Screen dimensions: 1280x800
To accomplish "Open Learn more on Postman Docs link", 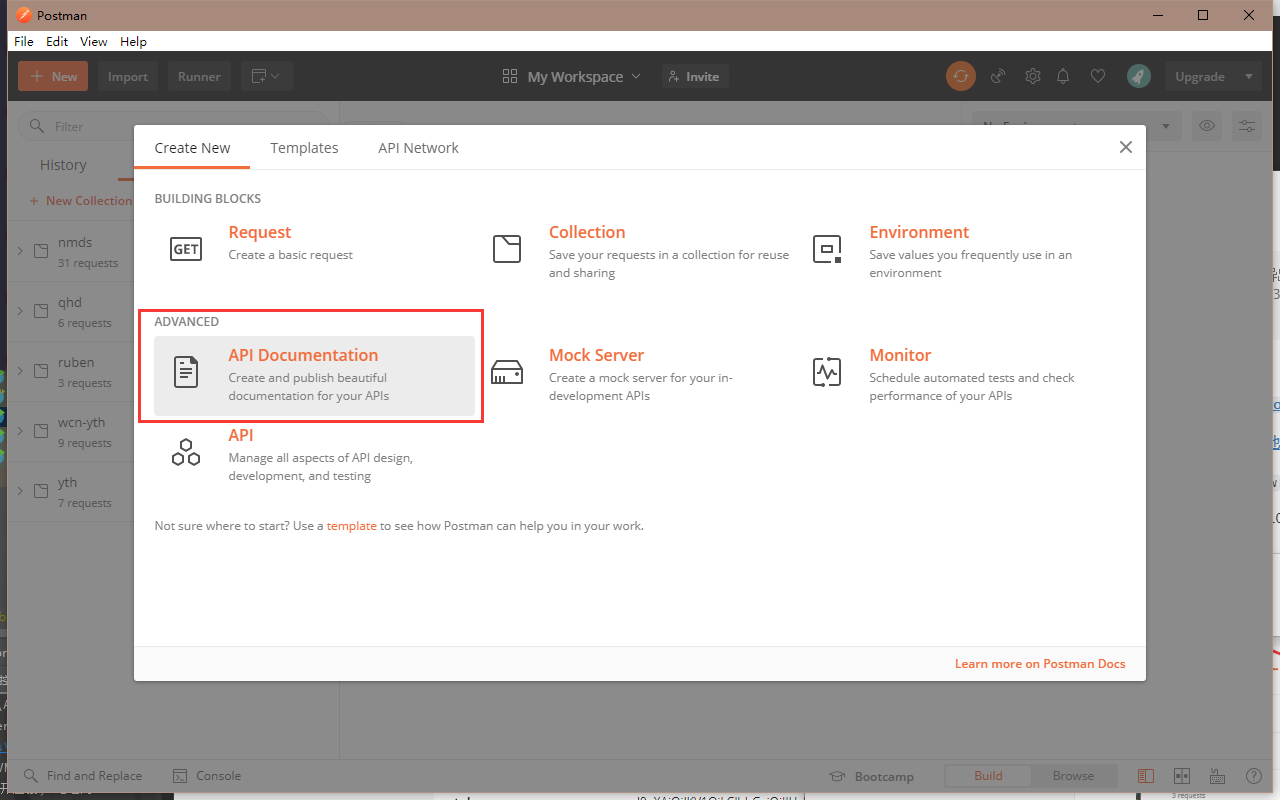I will pyautogui.click(x=1040, y=663).
